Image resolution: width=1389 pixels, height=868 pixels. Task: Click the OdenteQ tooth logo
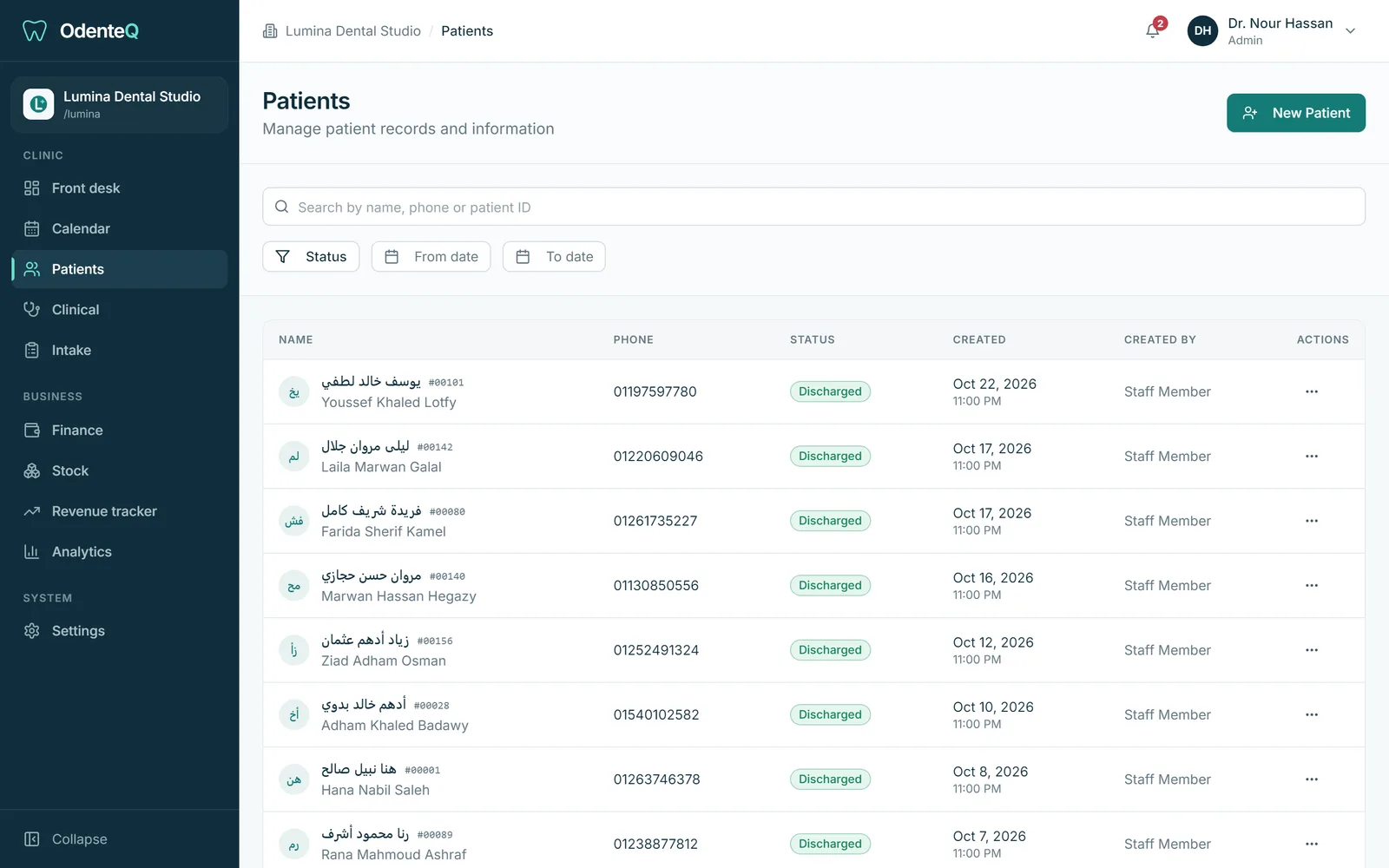click(x=35, y=31)
